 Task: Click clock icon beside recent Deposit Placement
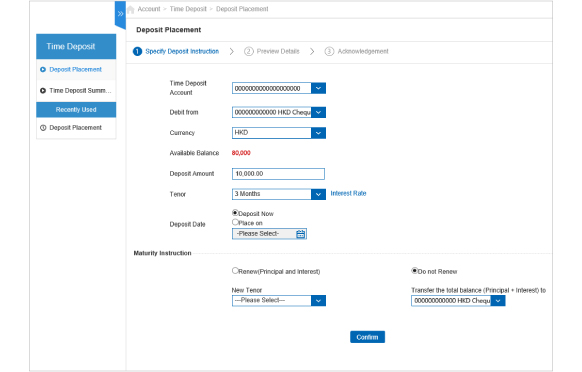pos(43,128)
